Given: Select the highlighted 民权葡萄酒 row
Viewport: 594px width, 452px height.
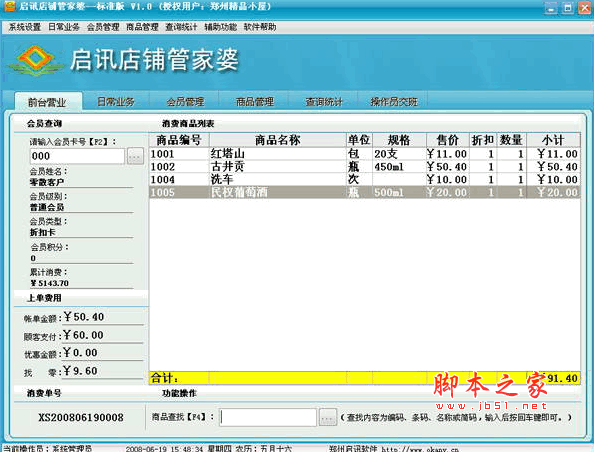Looking at the screenshot, I should [x=364, y=192].
